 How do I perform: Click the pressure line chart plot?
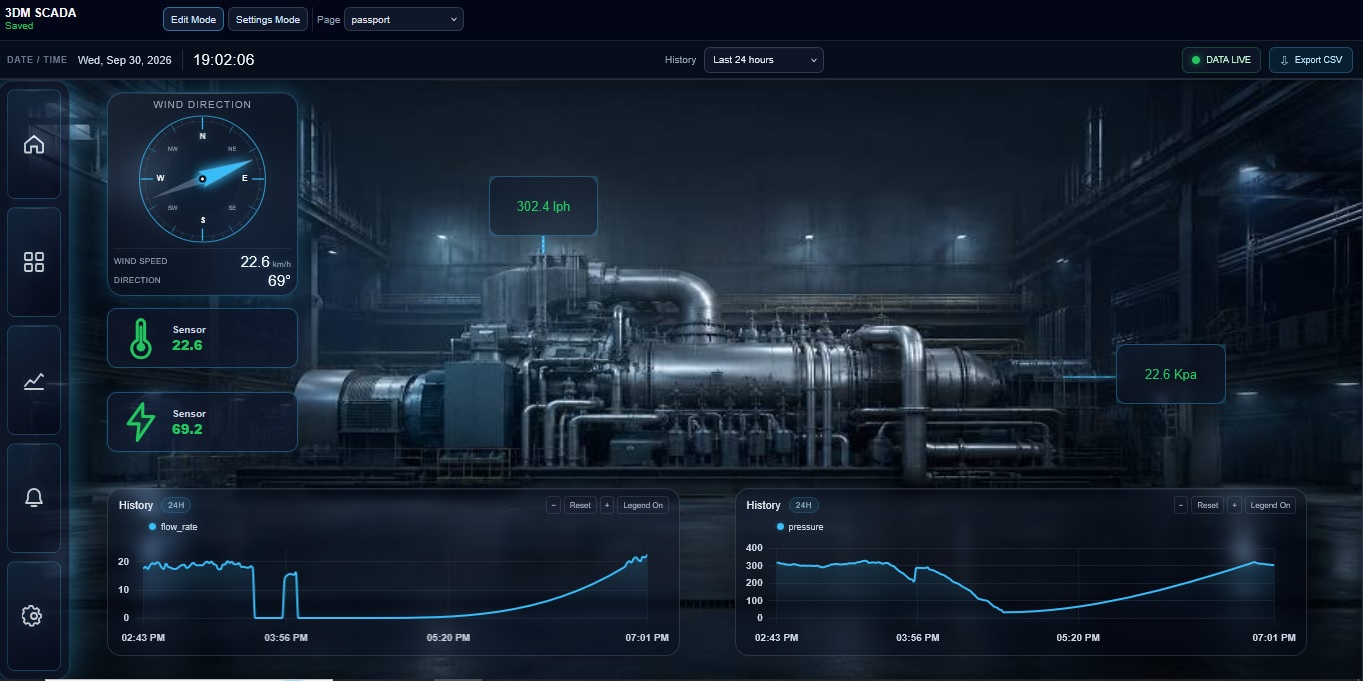click(x=1025, y=583)
